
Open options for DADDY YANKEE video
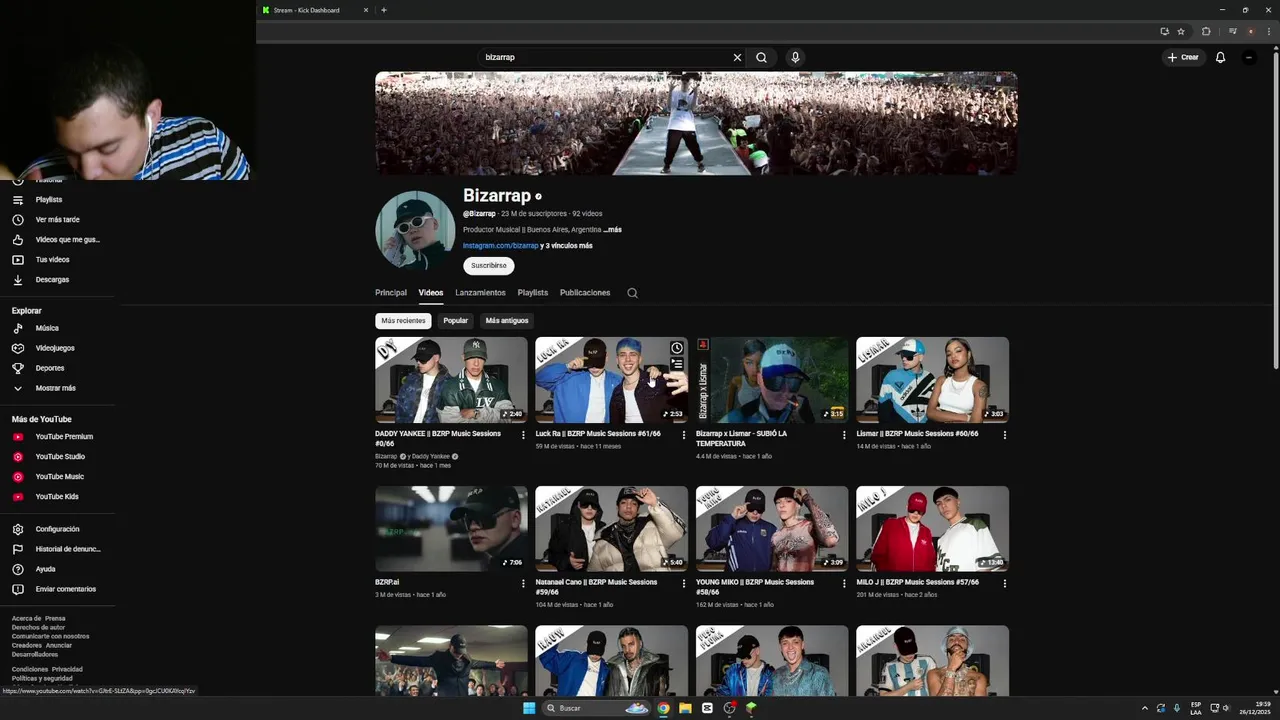point(523,435)
